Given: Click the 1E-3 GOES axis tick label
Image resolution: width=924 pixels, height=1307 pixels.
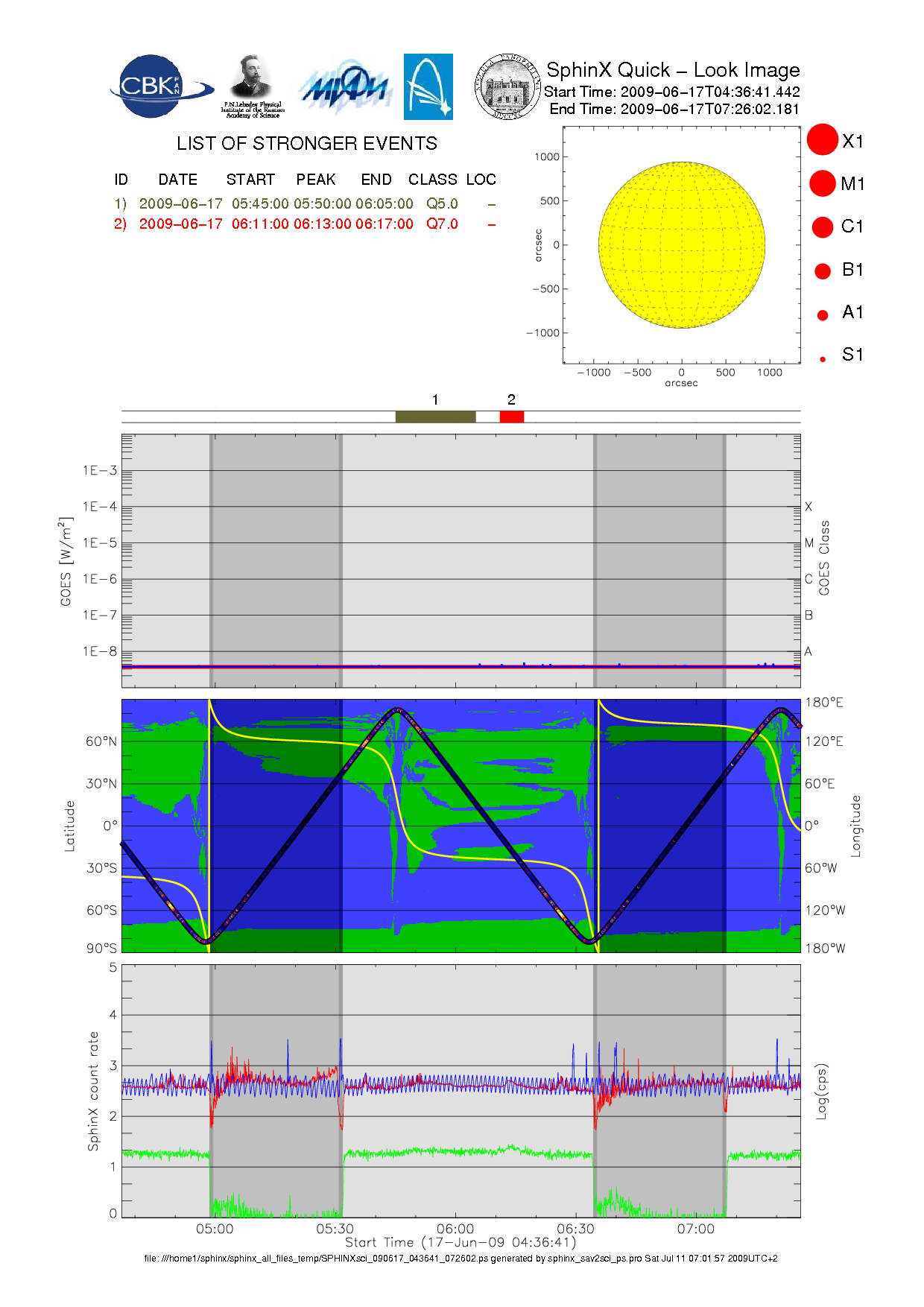Looking at the screenshot, I should 100,470.
